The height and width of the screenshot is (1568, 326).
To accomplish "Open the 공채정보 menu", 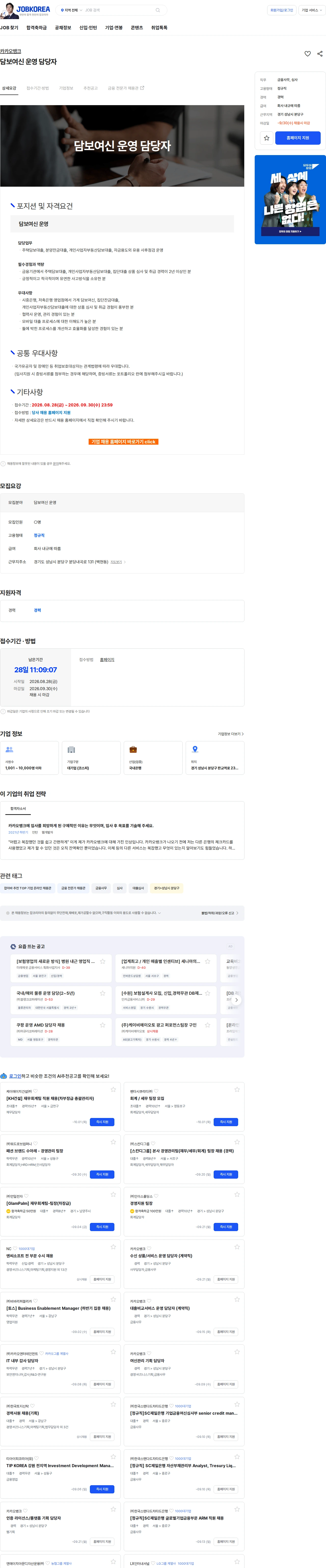I will coord(63,28).
